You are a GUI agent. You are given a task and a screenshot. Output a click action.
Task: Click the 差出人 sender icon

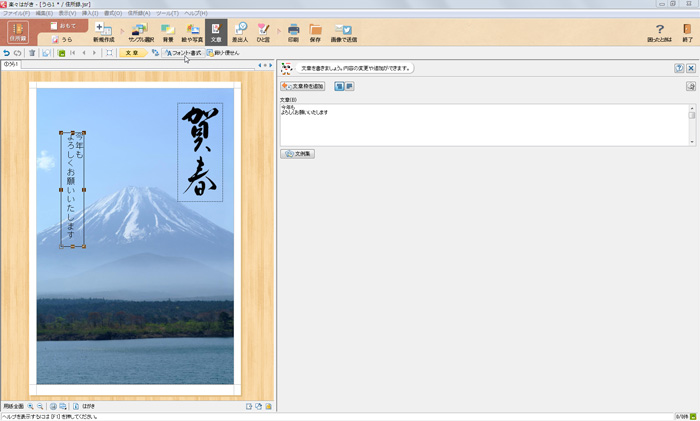coord(240,32)
